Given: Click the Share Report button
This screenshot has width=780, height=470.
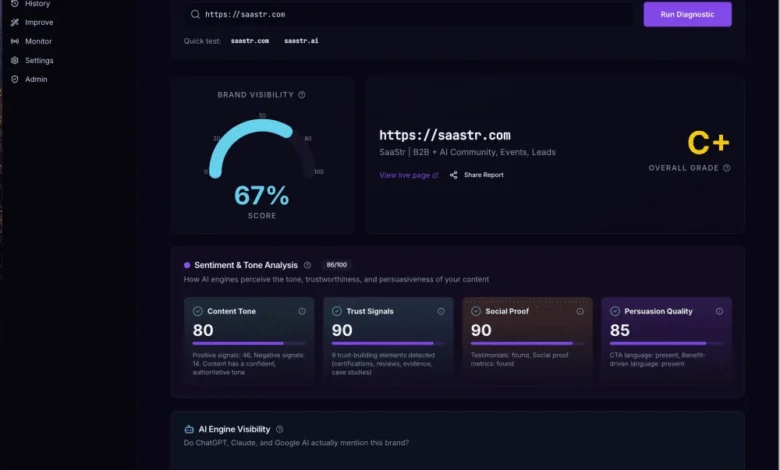Looking at the screenshot, I should point(477,175).
